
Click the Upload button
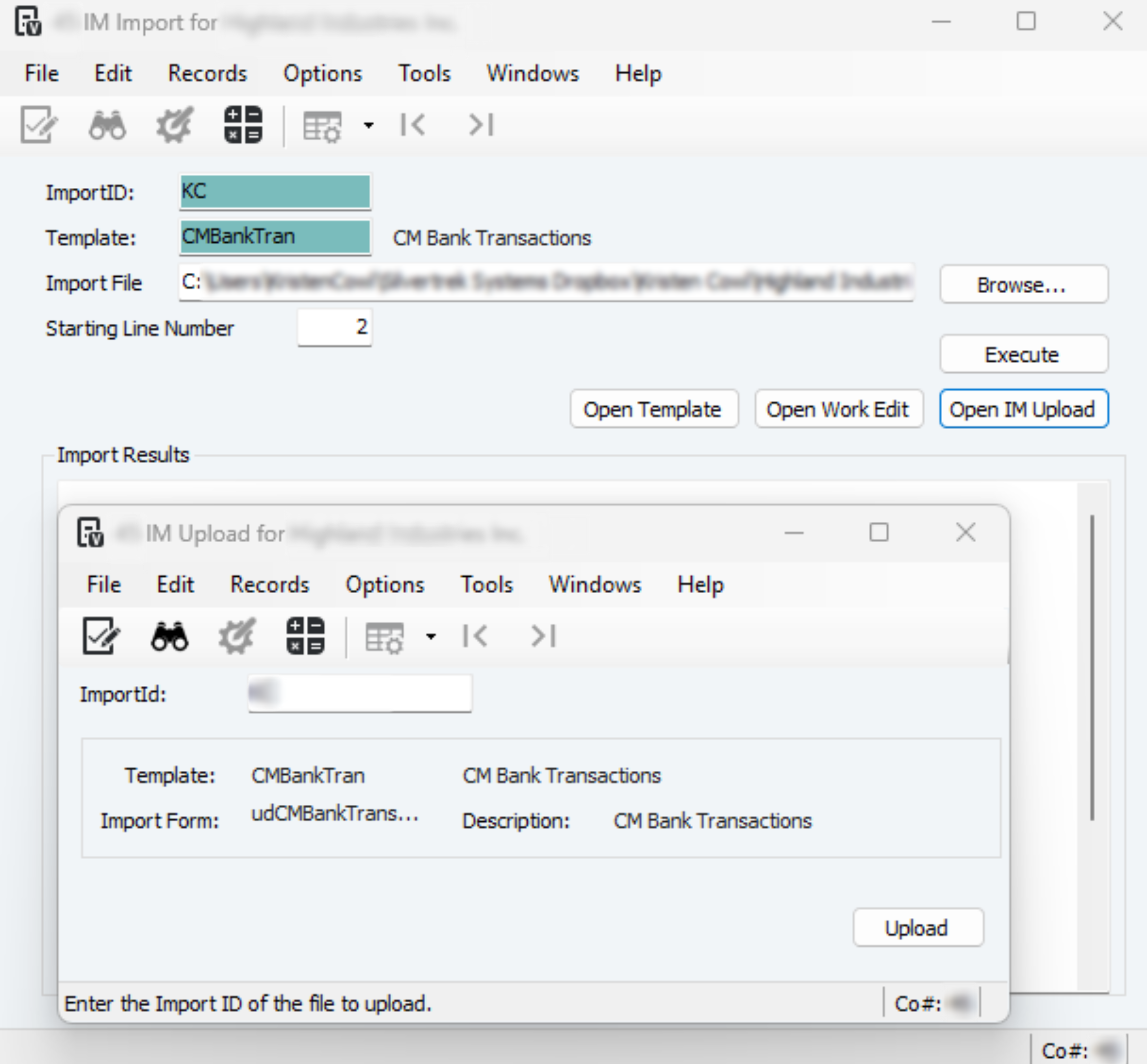coord(918,928)
